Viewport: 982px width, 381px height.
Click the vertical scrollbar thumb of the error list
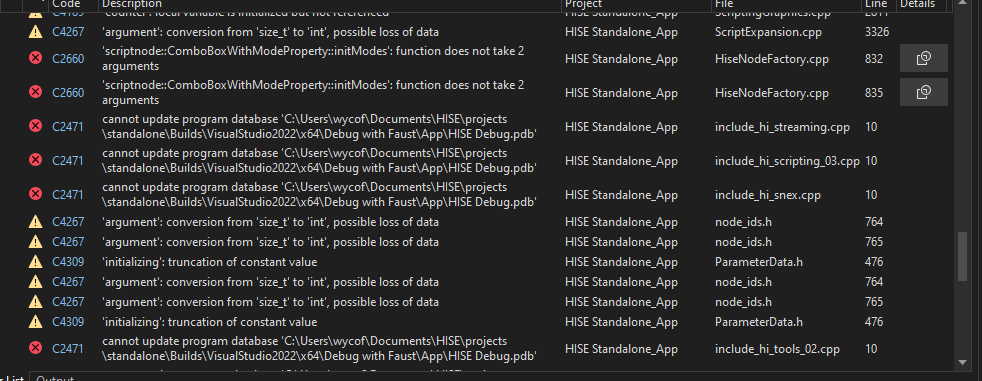(963, 256)
